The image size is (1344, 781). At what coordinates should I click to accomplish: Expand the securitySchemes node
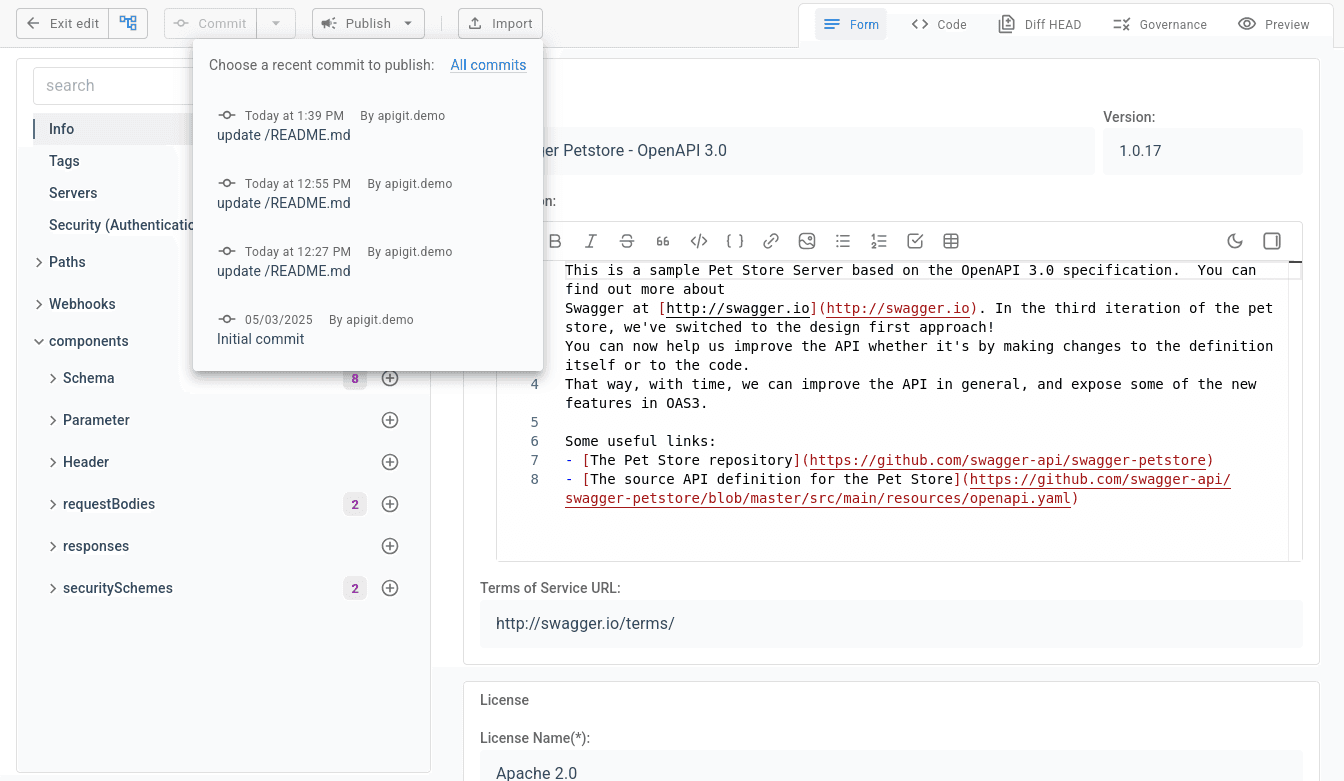[x=53, y=588]
